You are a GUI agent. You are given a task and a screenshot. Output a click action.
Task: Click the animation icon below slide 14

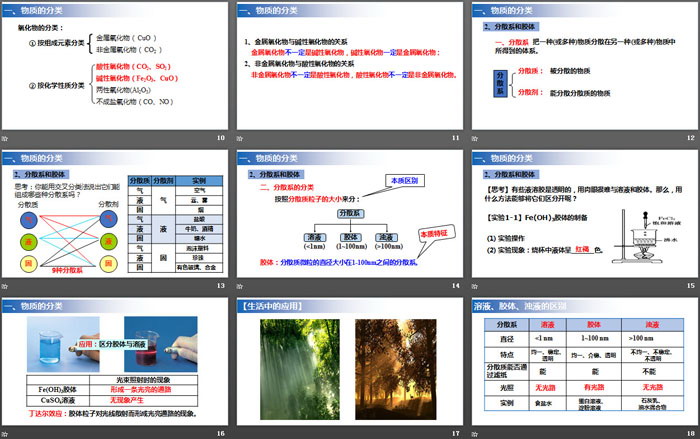coord(241,285)
